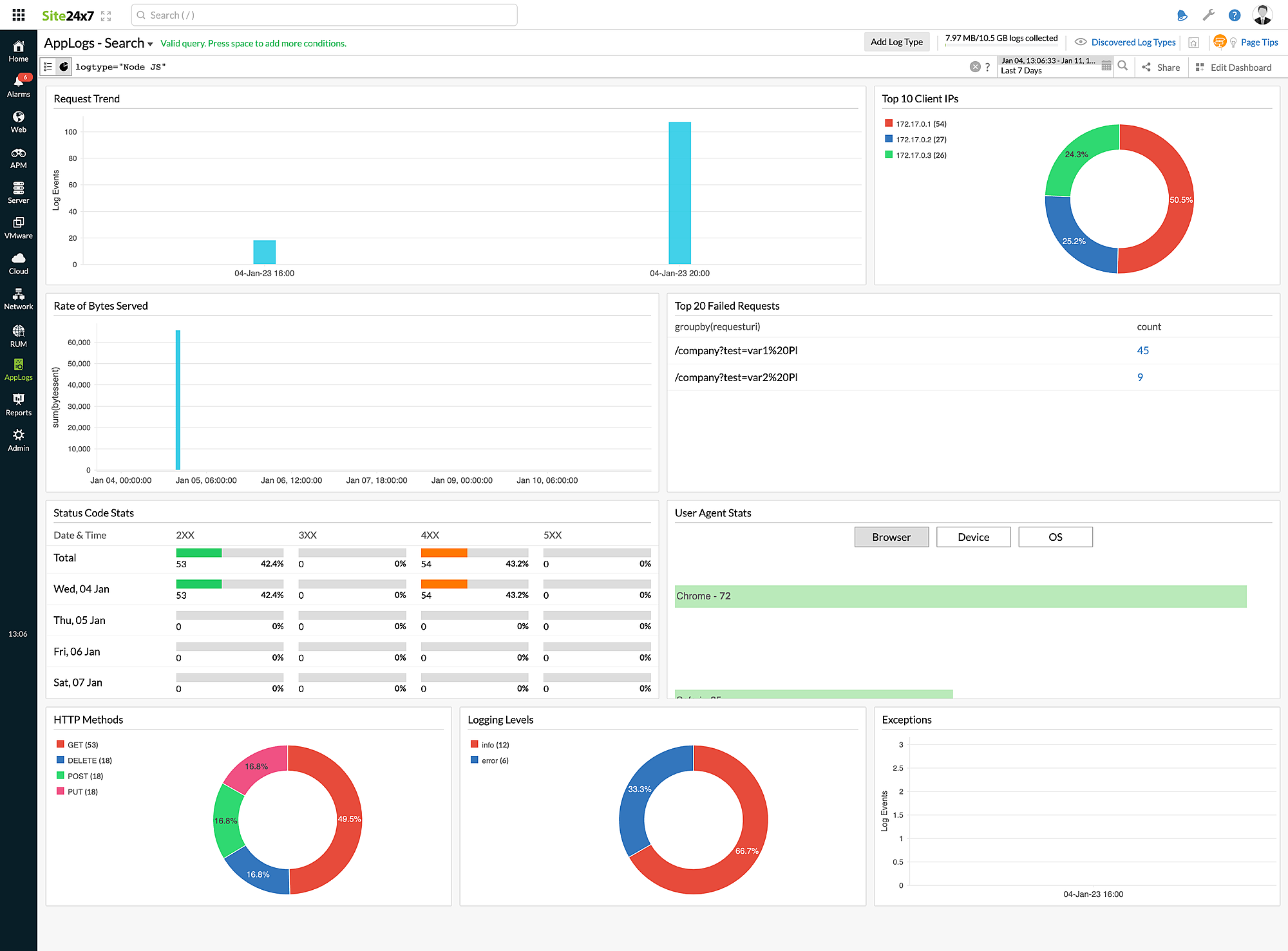Screen dimensions: 1288x951
Task: Switch to the OS tab in User Agent Stats
Action: tap(1055, 536)
